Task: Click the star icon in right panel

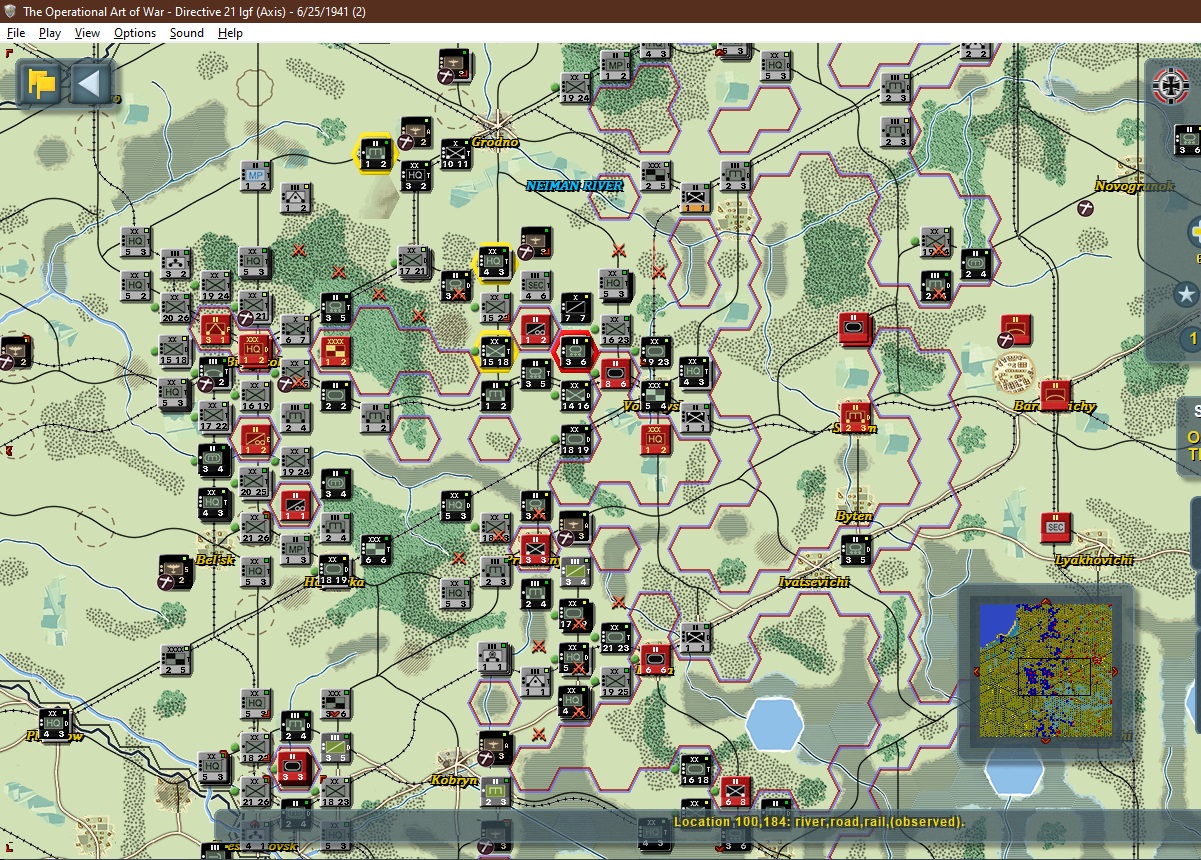Action: pos(1186,294)
